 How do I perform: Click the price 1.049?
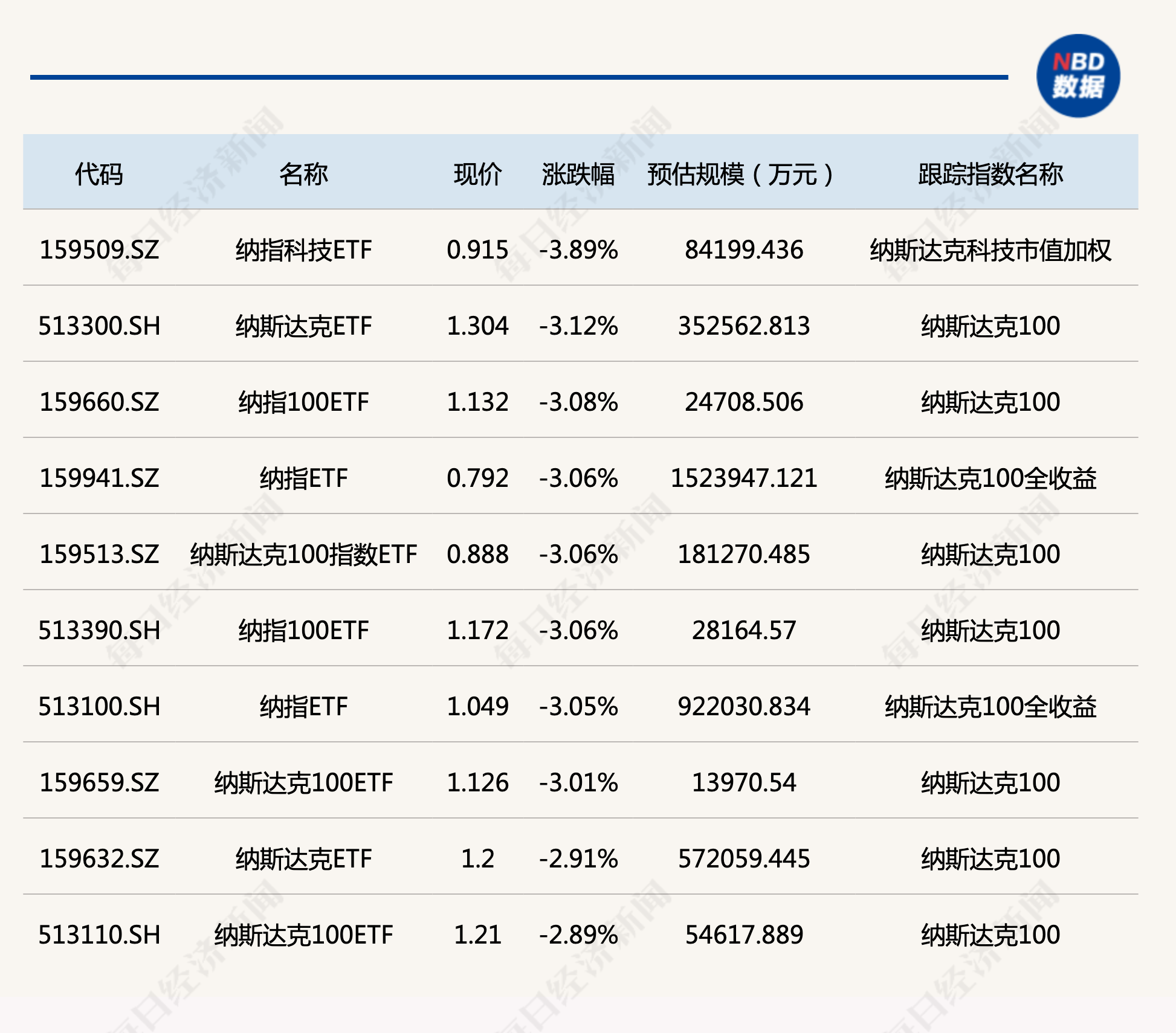[477, 707]
